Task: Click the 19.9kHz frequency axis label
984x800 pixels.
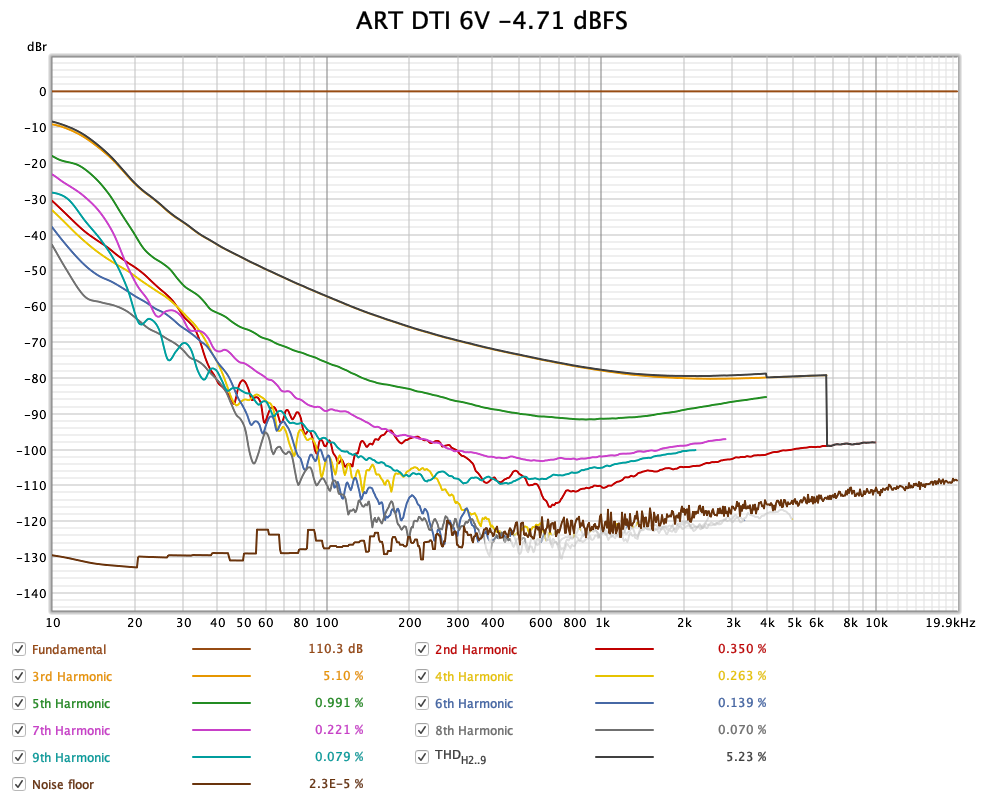Action: coord(950,623)
